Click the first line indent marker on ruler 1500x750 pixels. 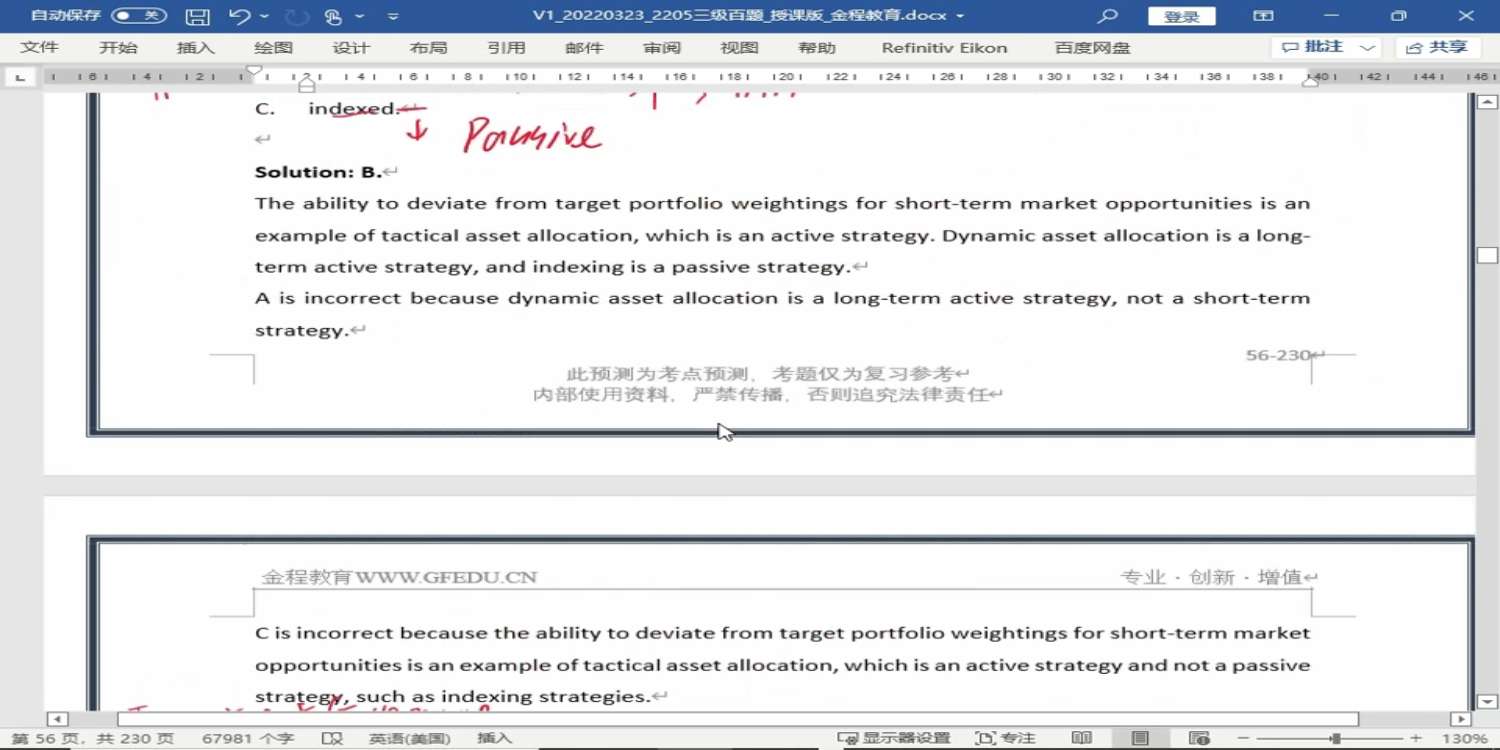(254, 71)
